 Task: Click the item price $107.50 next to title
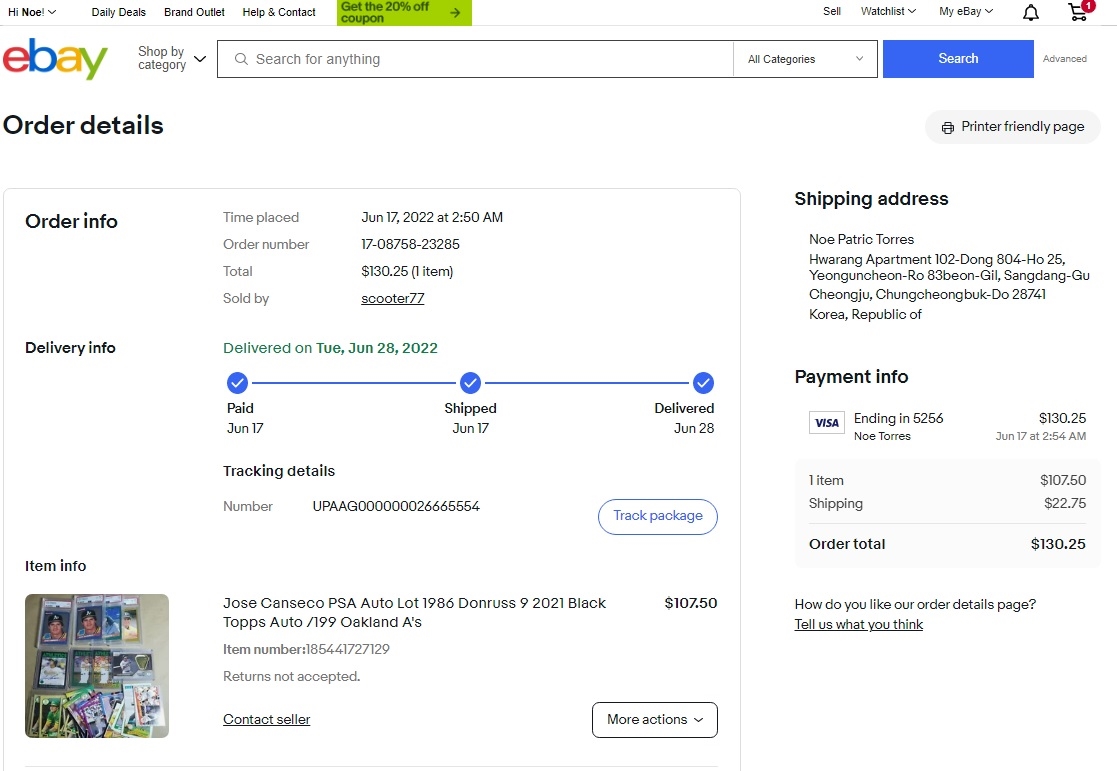tap(690, 603)
